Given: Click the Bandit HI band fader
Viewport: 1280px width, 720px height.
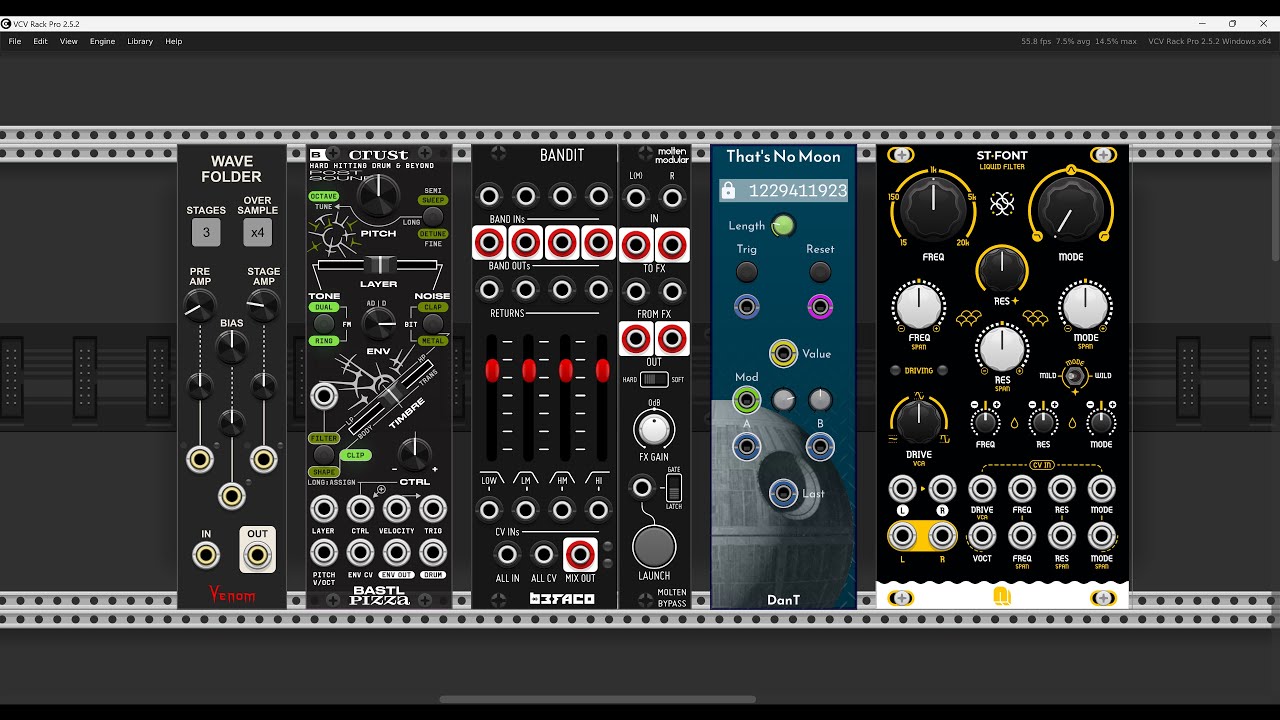Looking at the screenshot, I should pos(602,371).
